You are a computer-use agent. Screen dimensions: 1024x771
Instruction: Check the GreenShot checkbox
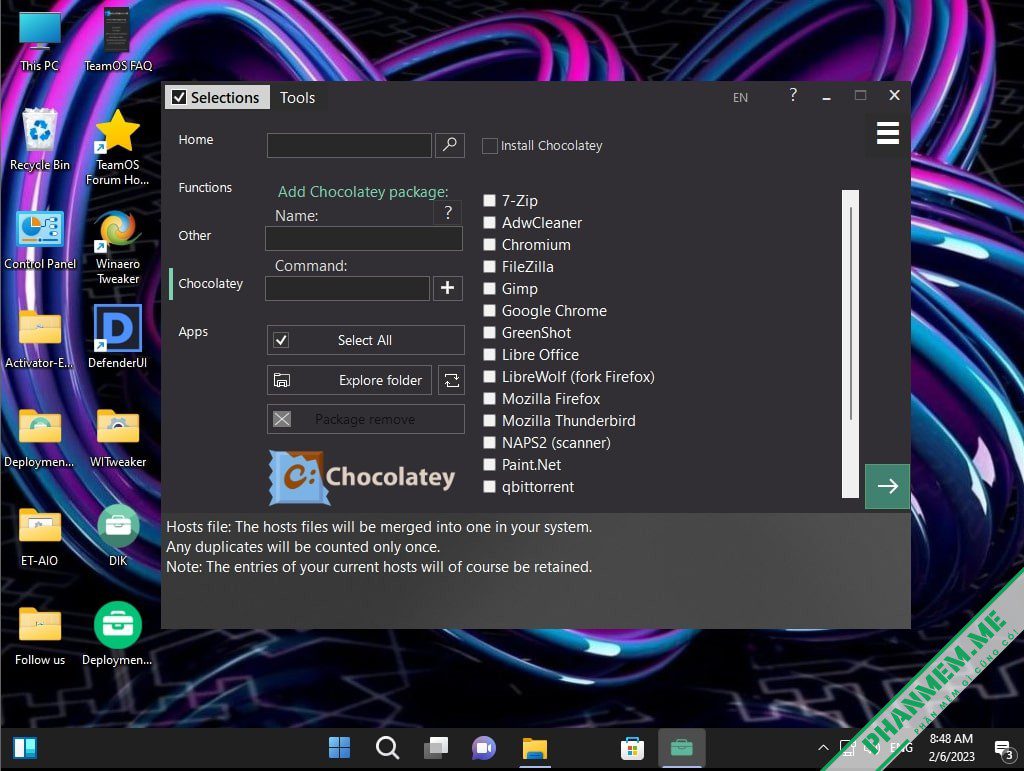tap(489, 332)
